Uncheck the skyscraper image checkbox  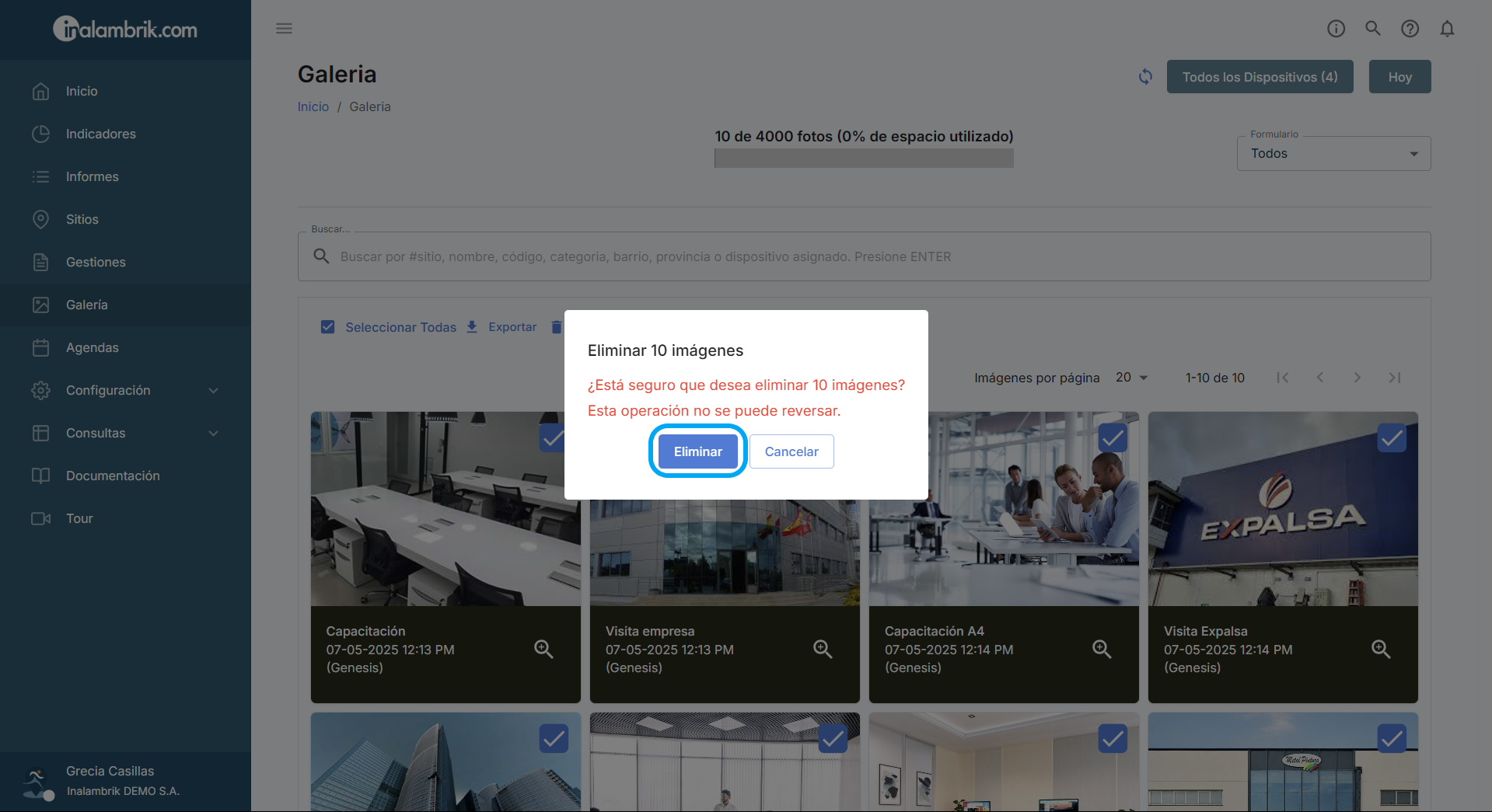554,738
